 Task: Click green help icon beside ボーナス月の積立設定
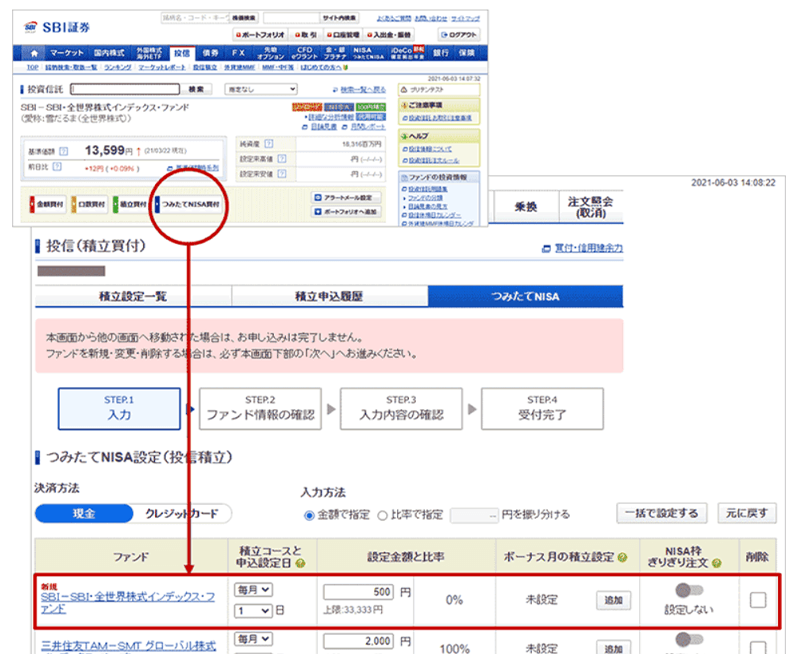[x=622, y=557]
